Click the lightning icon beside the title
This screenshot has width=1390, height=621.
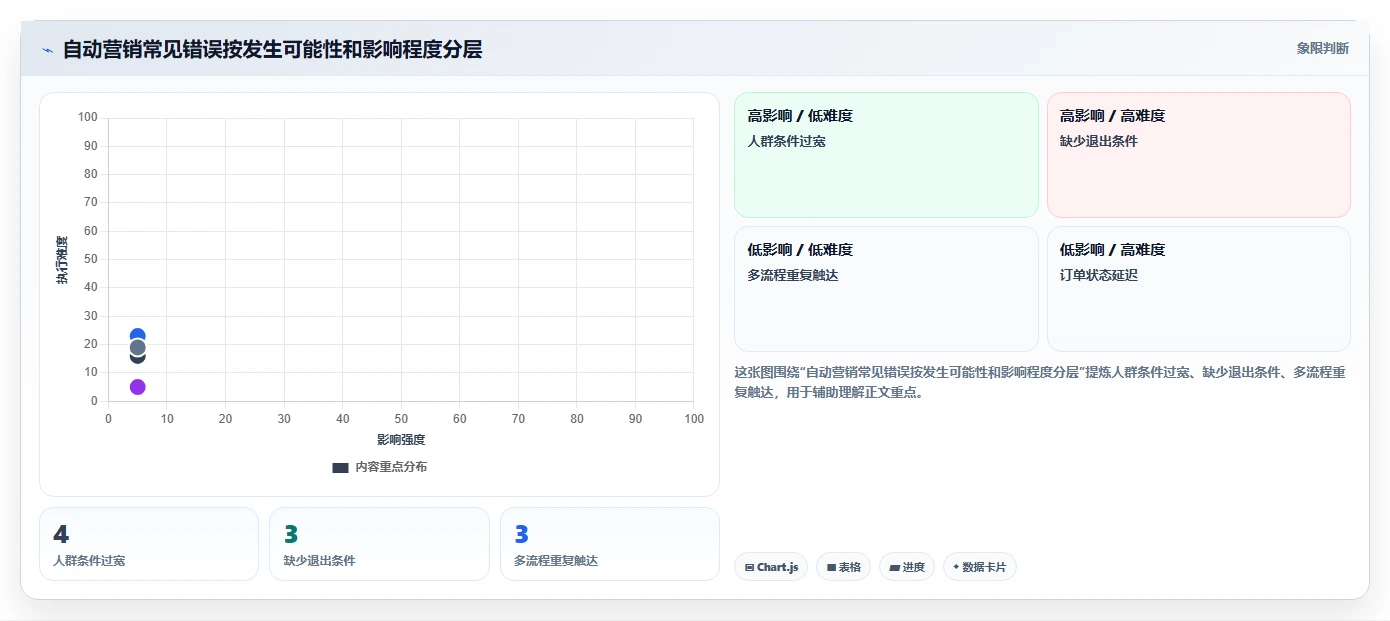(47, 50)
